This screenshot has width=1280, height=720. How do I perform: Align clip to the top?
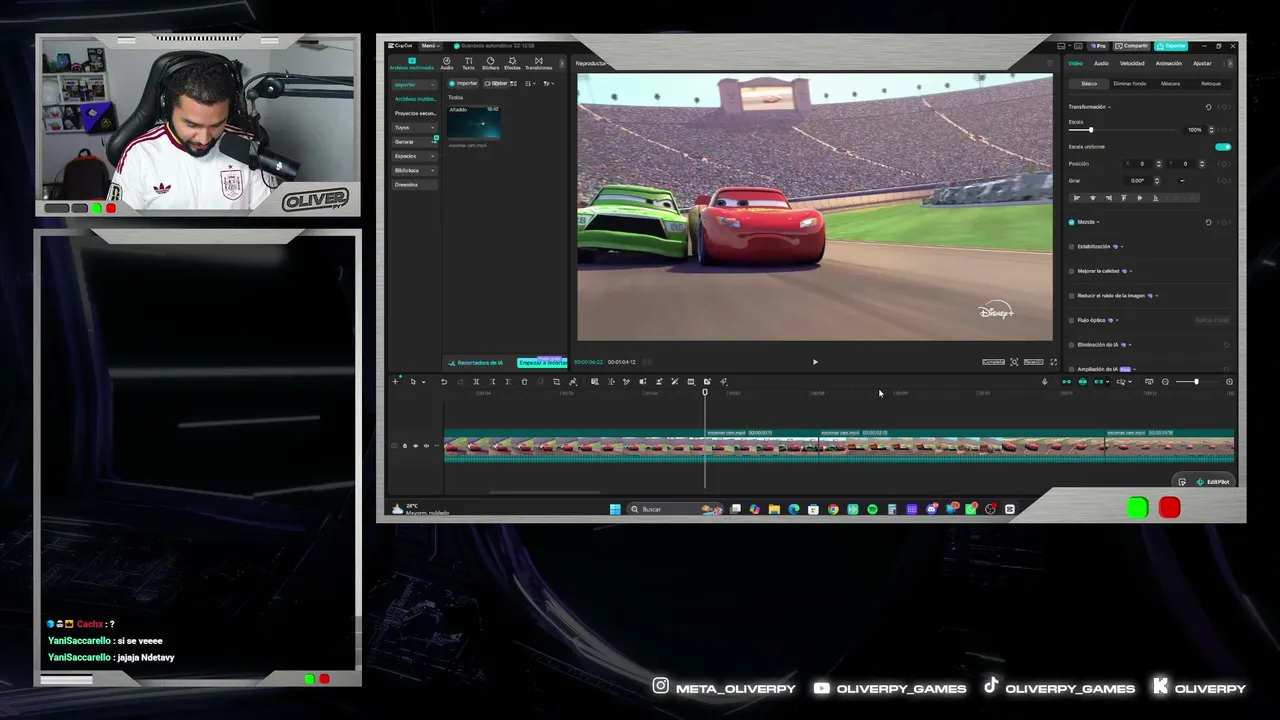tap(1124, 198)
